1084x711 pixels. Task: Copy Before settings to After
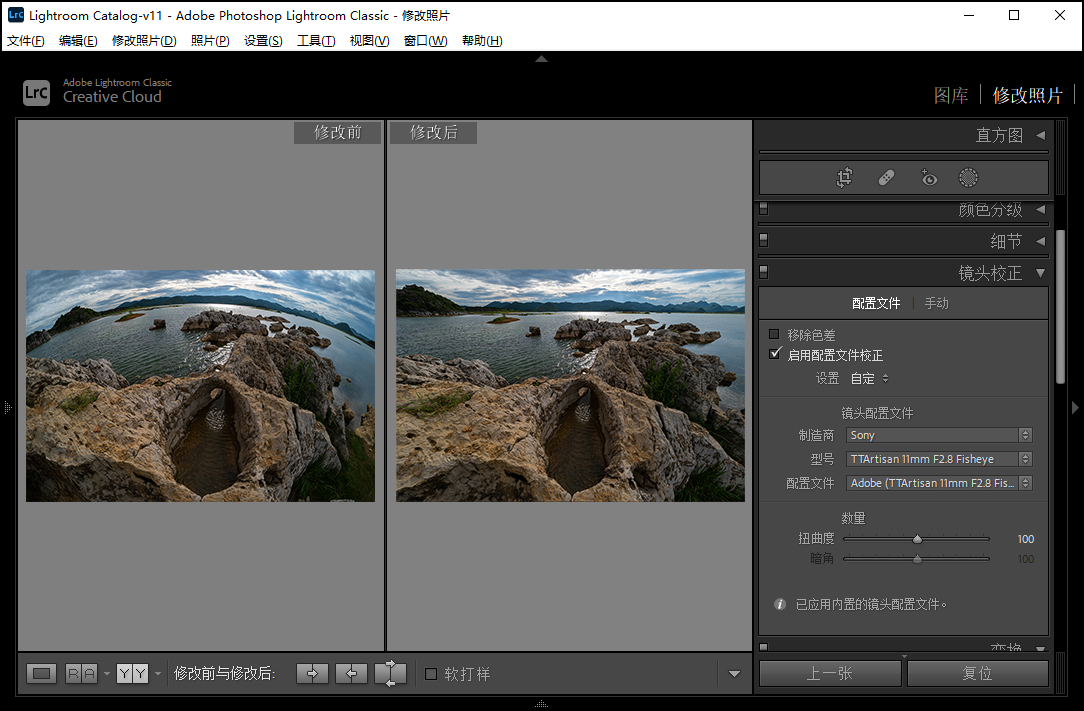312,674
